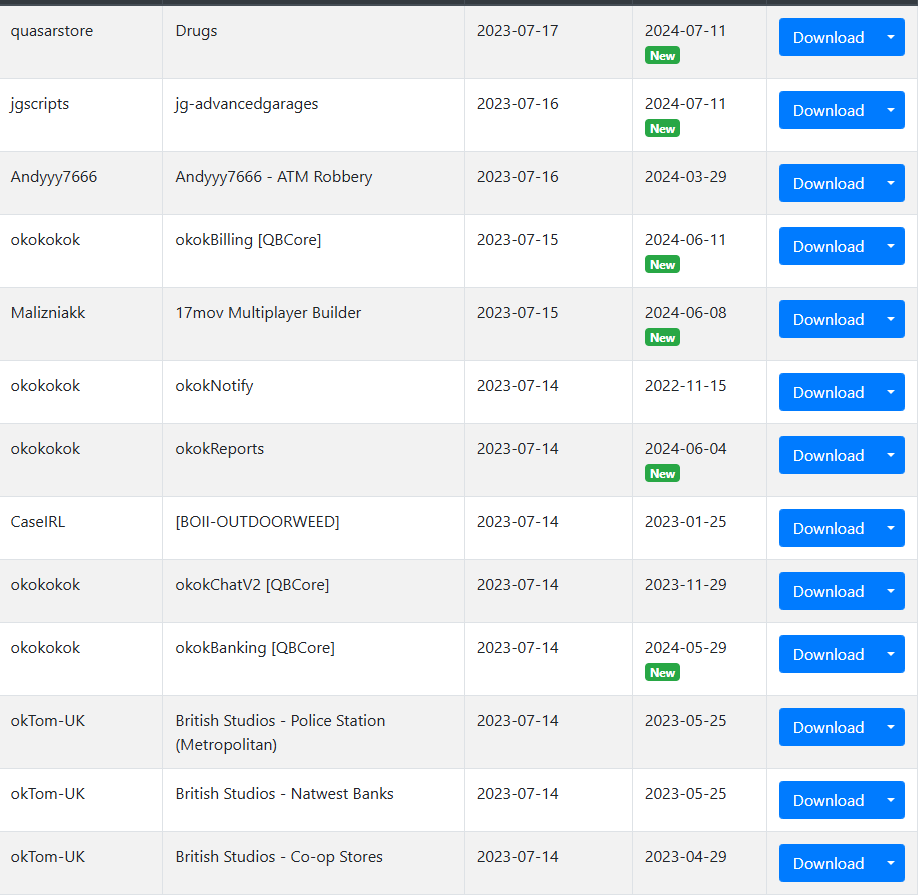Expand download options for ATM Robbery
This screenshot has height=895, width=920.
tap(891, 183)
